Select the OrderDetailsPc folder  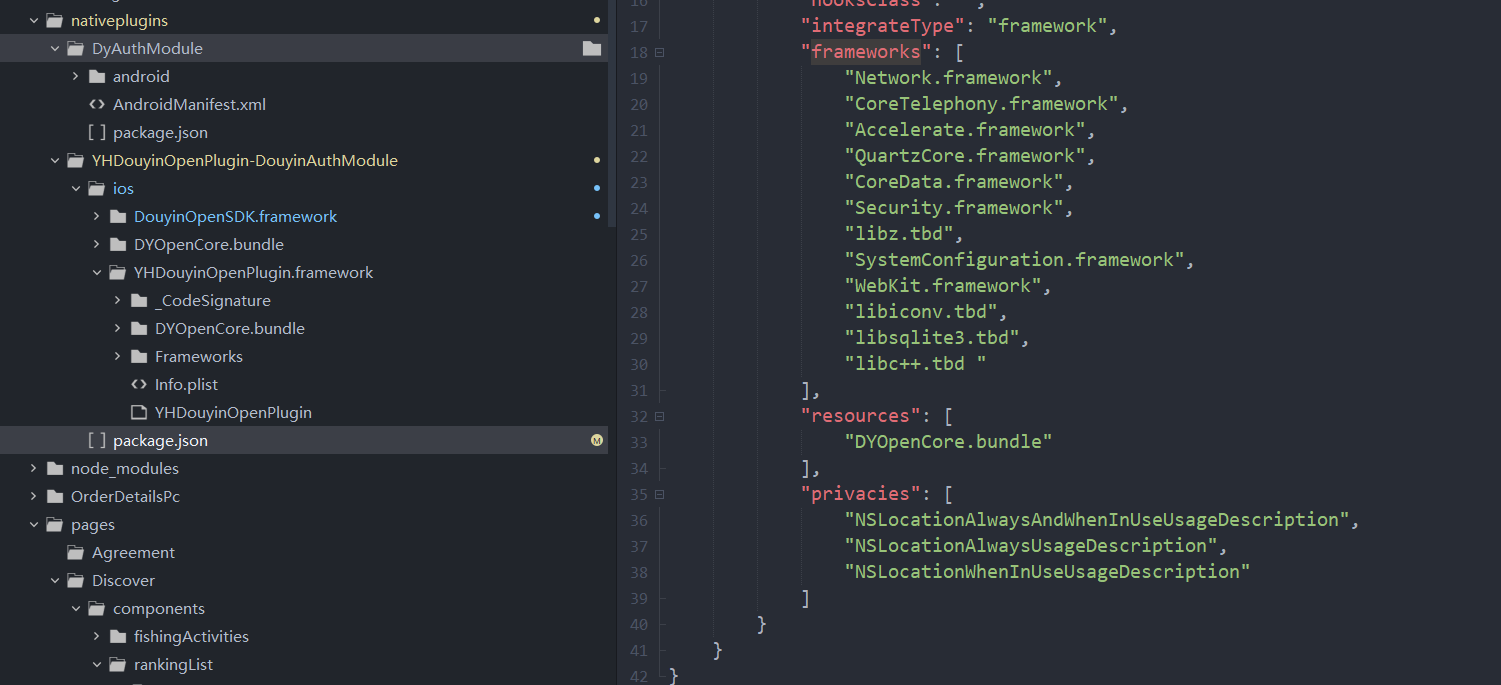(x=125, y=496)
